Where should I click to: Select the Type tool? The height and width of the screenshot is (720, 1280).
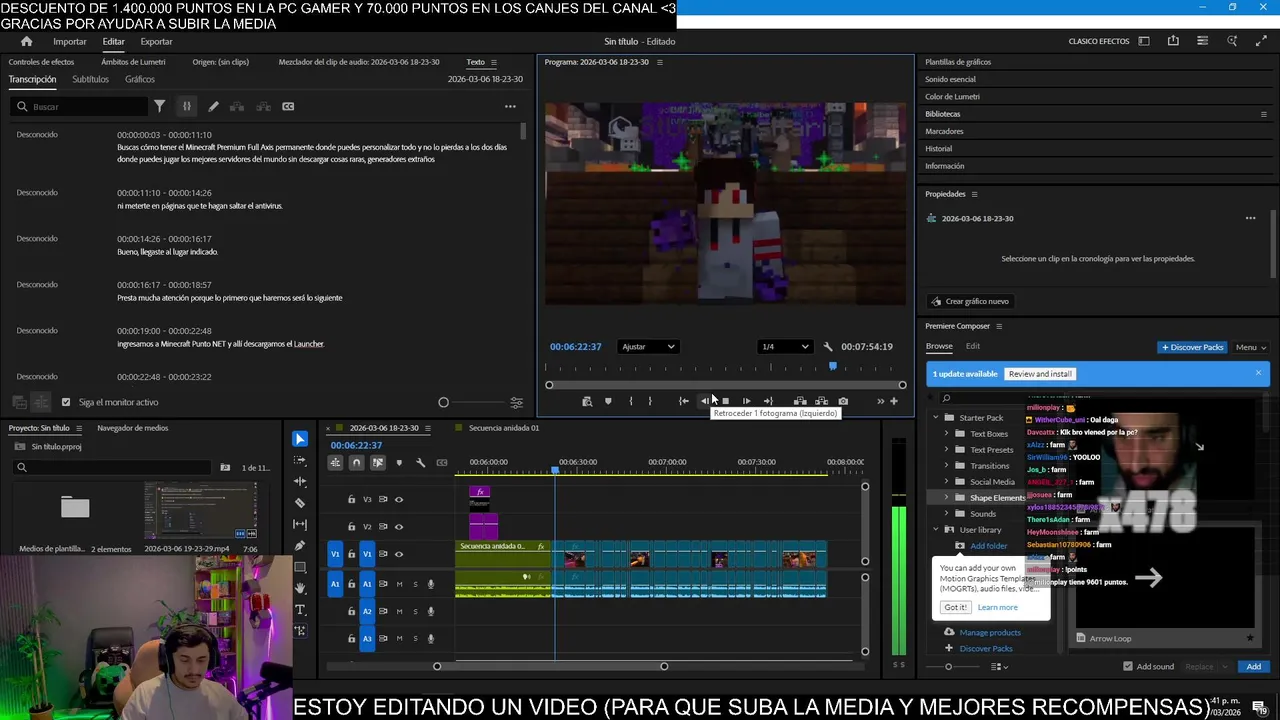pos(300,610)
